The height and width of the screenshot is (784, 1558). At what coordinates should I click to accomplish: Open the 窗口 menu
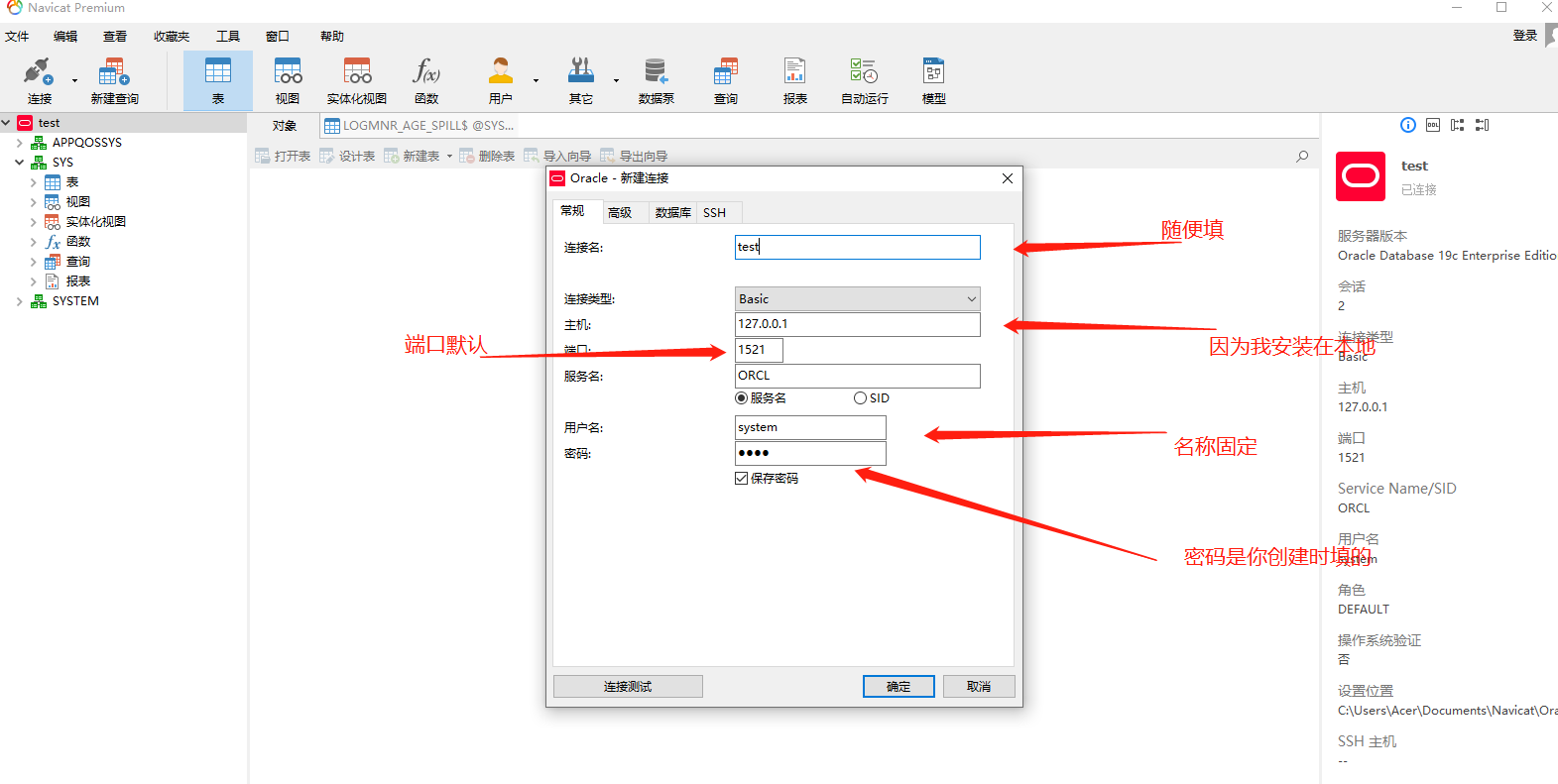[278, 37]
